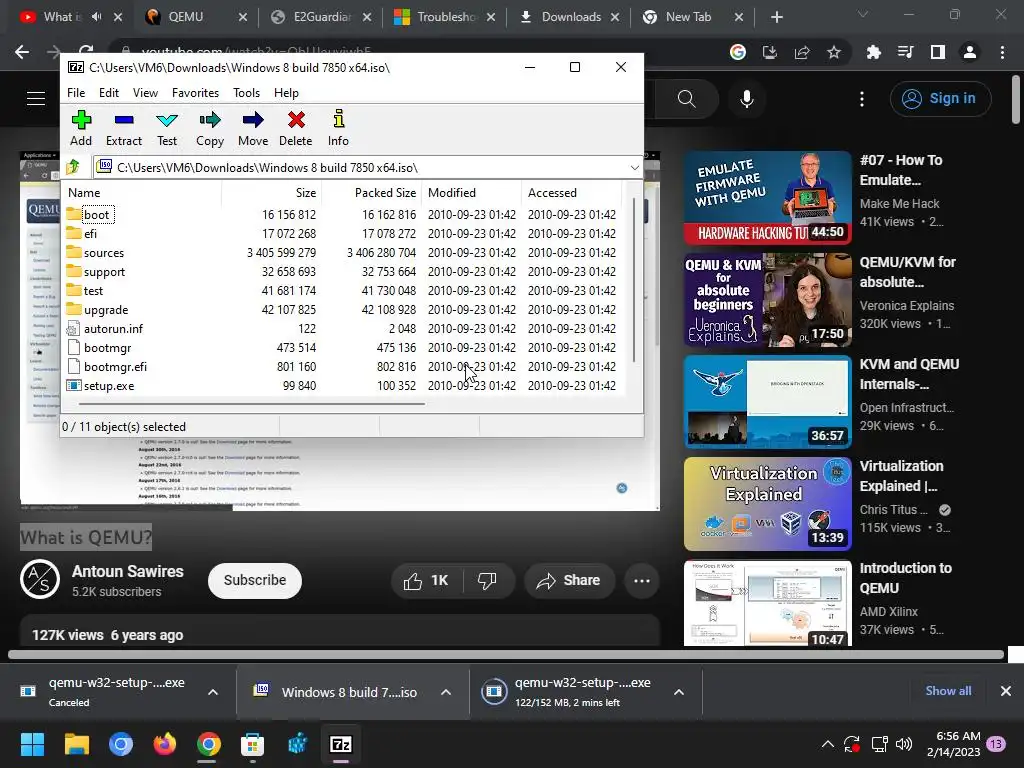1024x768 pixels.
Task: Switch to the QEMU browser tab
Action: (x=194, y=17)
